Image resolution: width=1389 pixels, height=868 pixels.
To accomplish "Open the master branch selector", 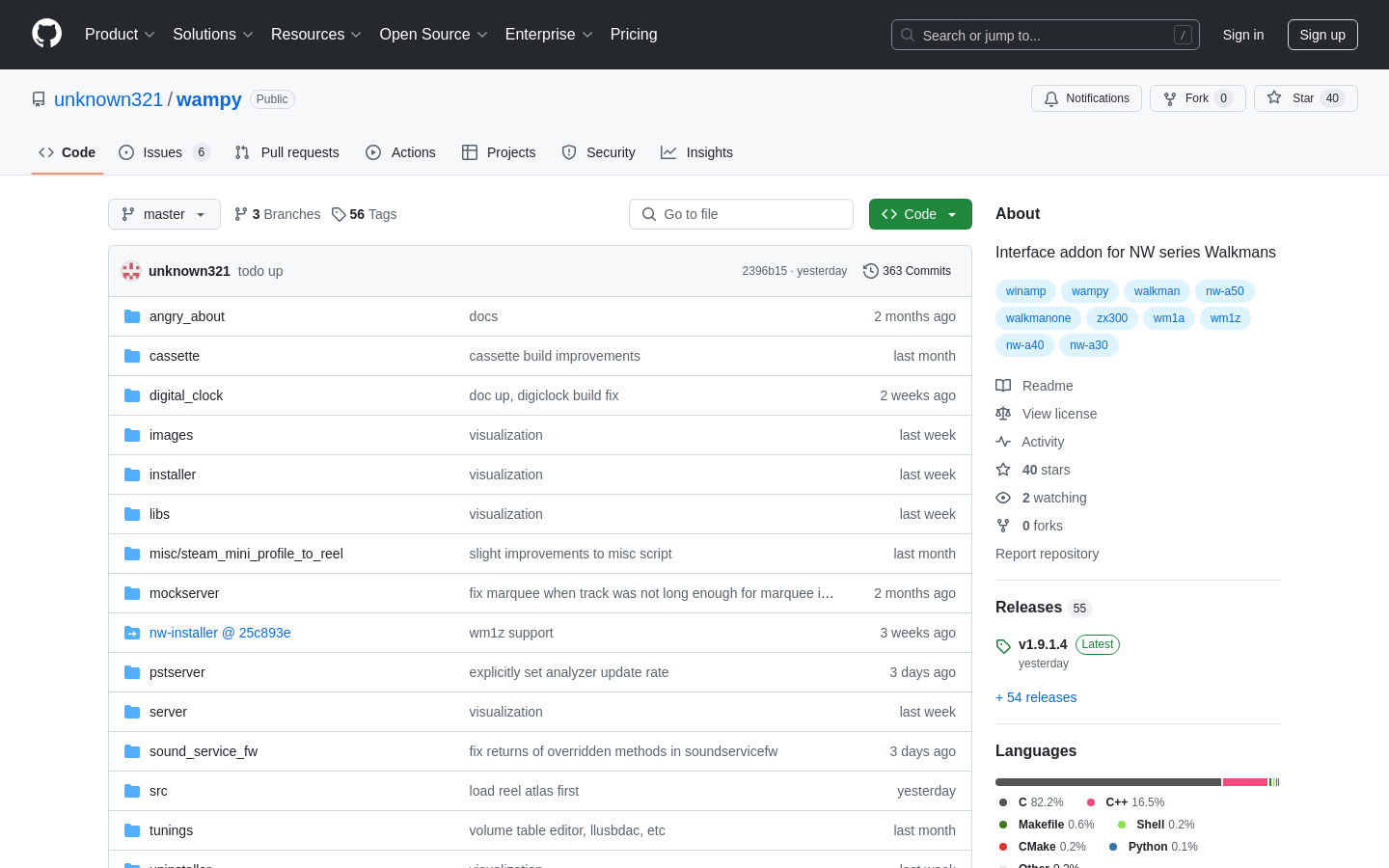I will (164, 214).
